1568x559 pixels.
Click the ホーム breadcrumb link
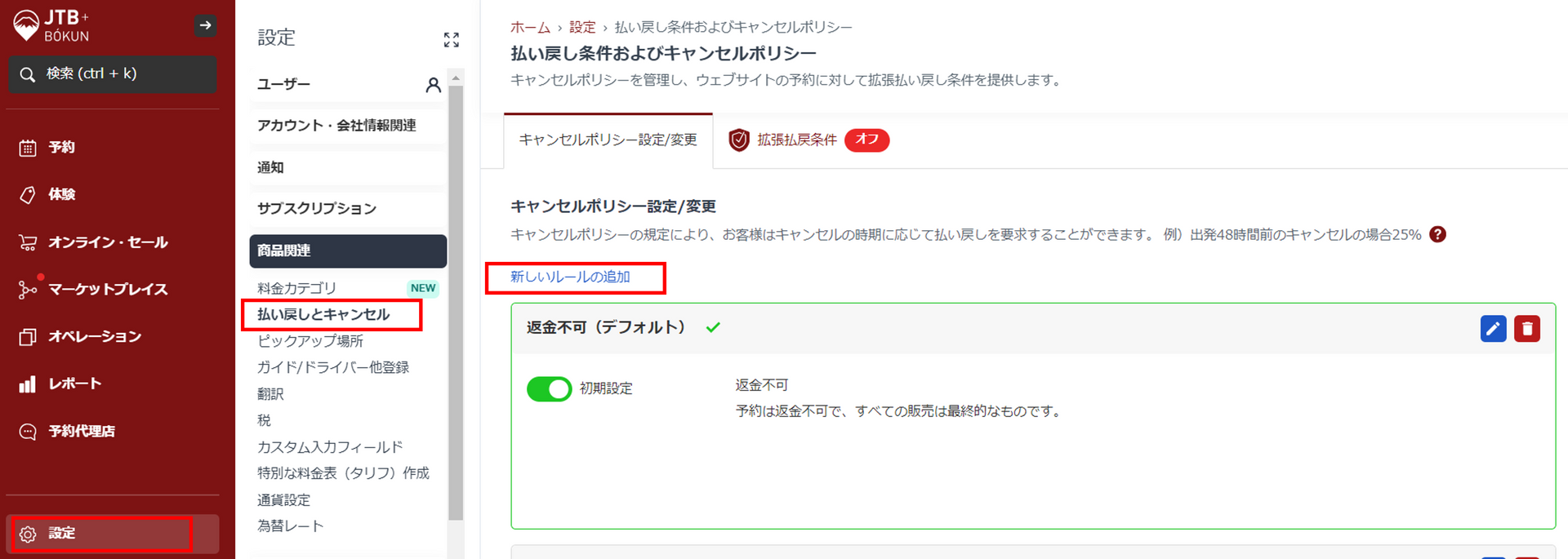[x=530, y=28]
